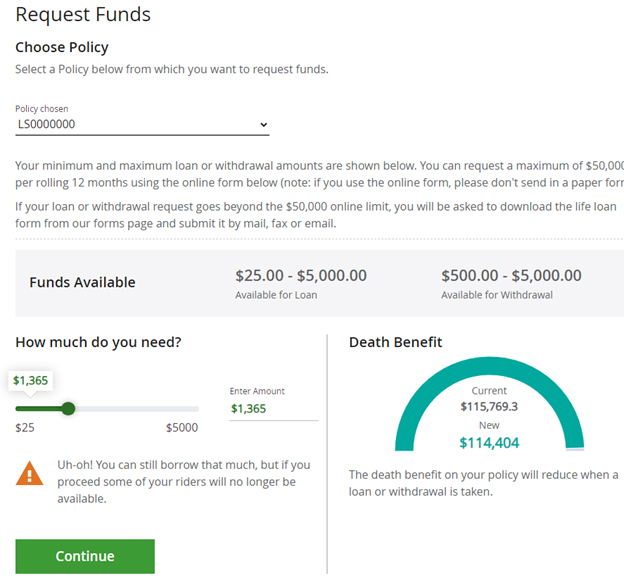Viewport: 624px width, 578px height.
Task: Click the $5000 maximum slider label
Action: point(181,428)
